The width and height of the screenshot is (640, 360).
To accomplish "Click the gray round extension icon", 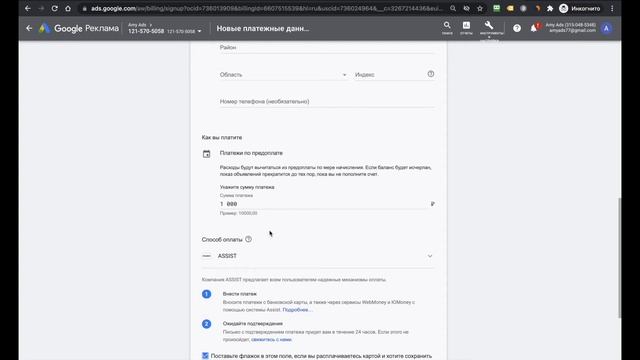I will click(523, 8).
